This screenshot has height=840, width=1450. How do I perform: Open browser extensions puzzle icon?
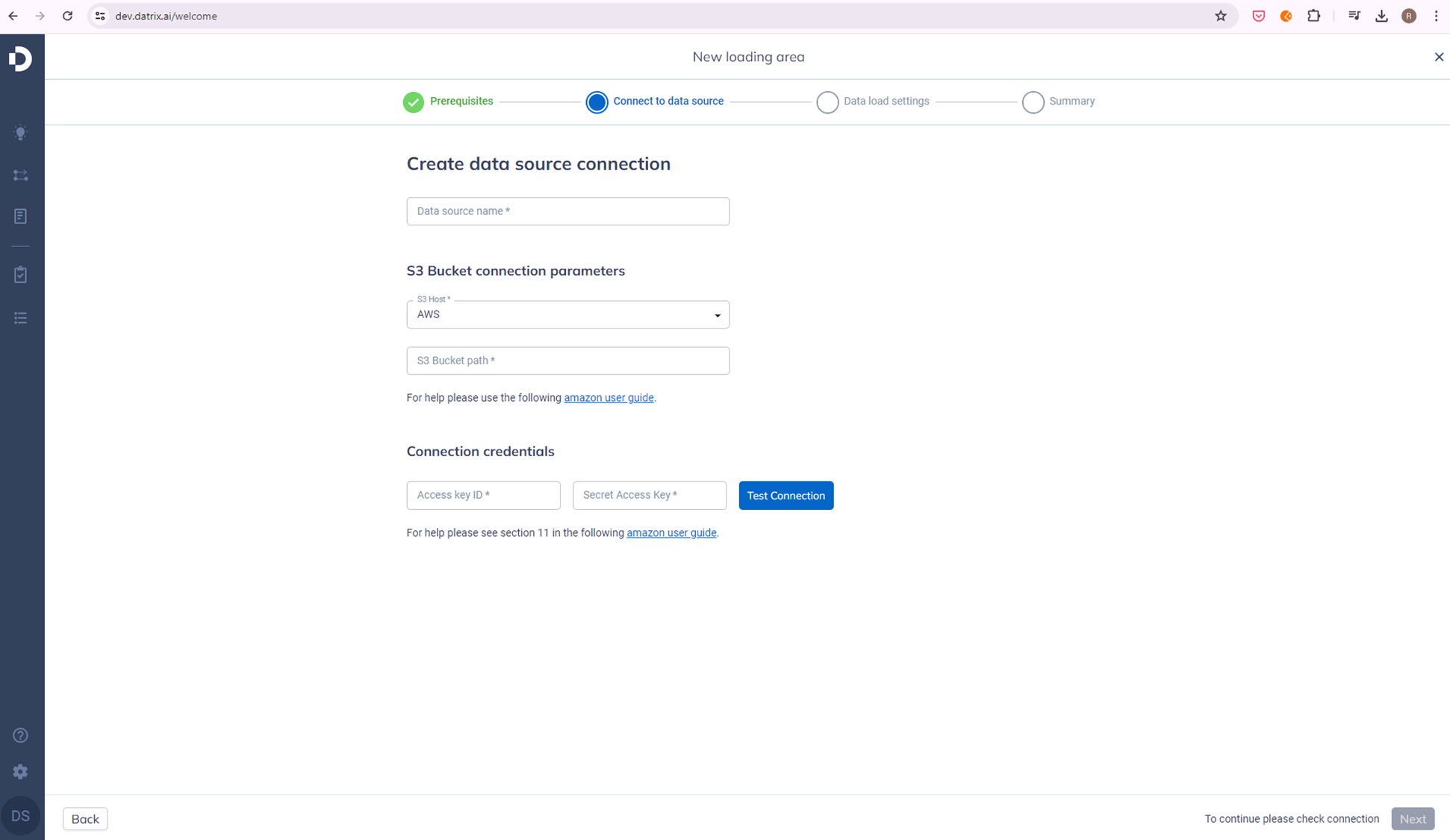pos(1313,16)
